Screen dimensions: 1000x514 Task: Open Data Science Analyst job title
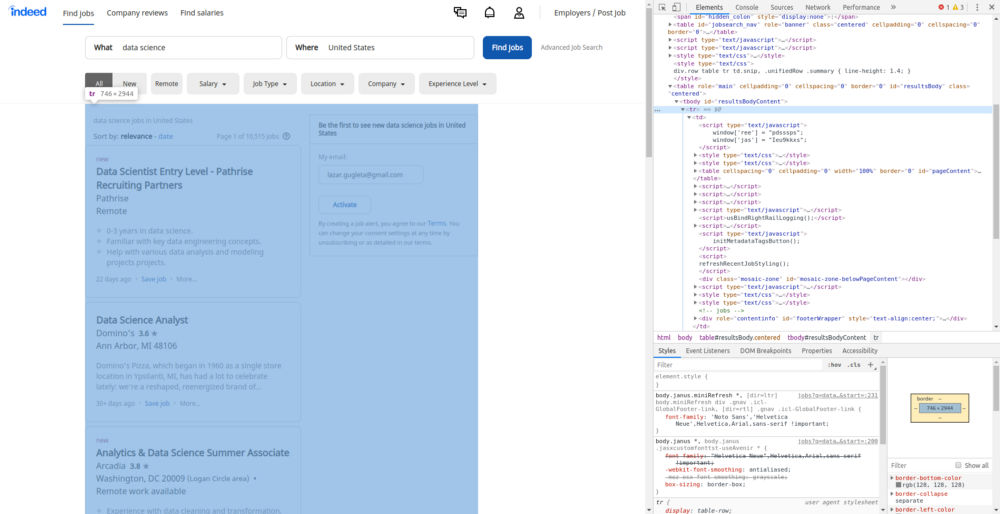[x=142, y=319]
